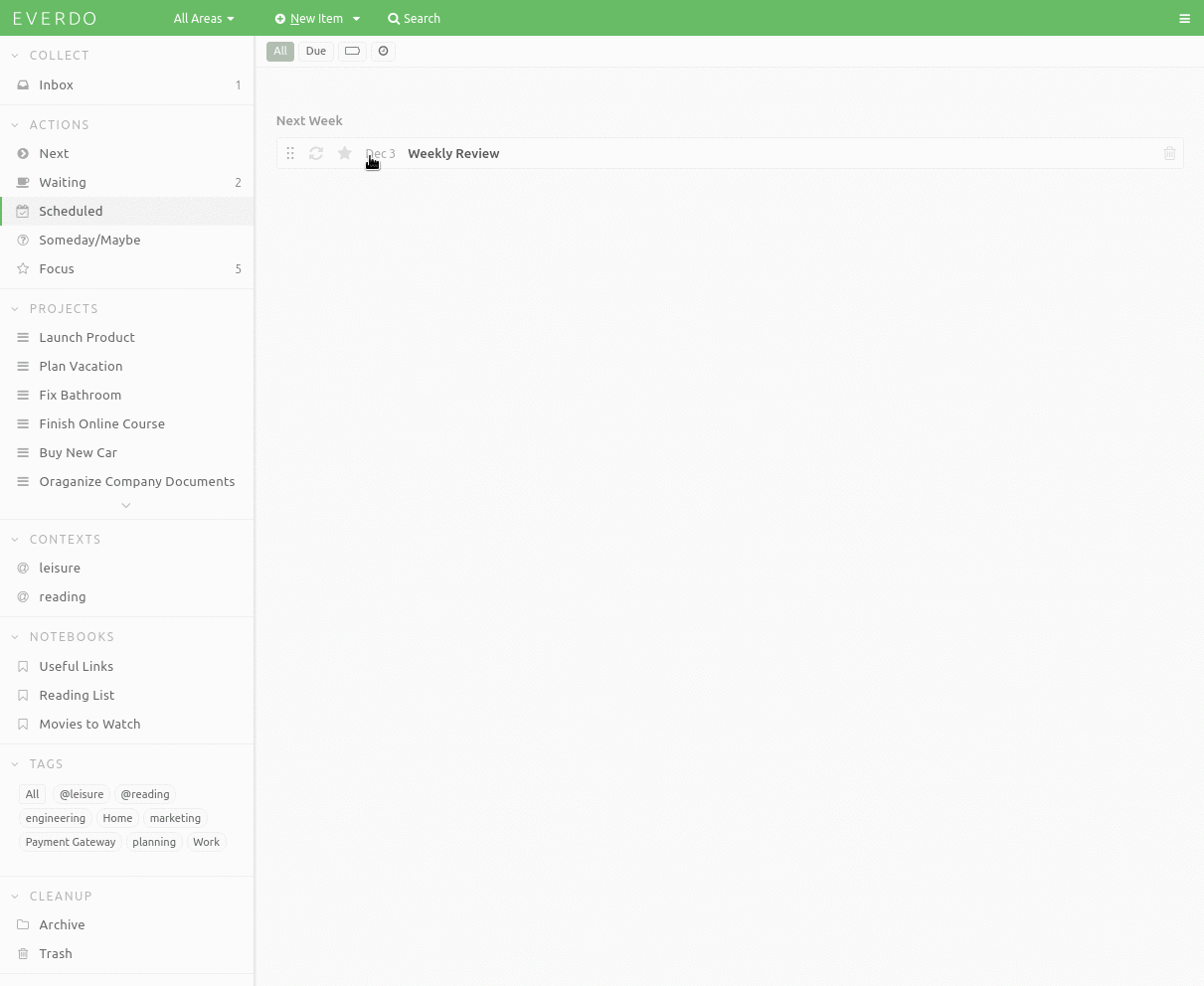Click the Scheduled calendar icon

tap(22, 211)
